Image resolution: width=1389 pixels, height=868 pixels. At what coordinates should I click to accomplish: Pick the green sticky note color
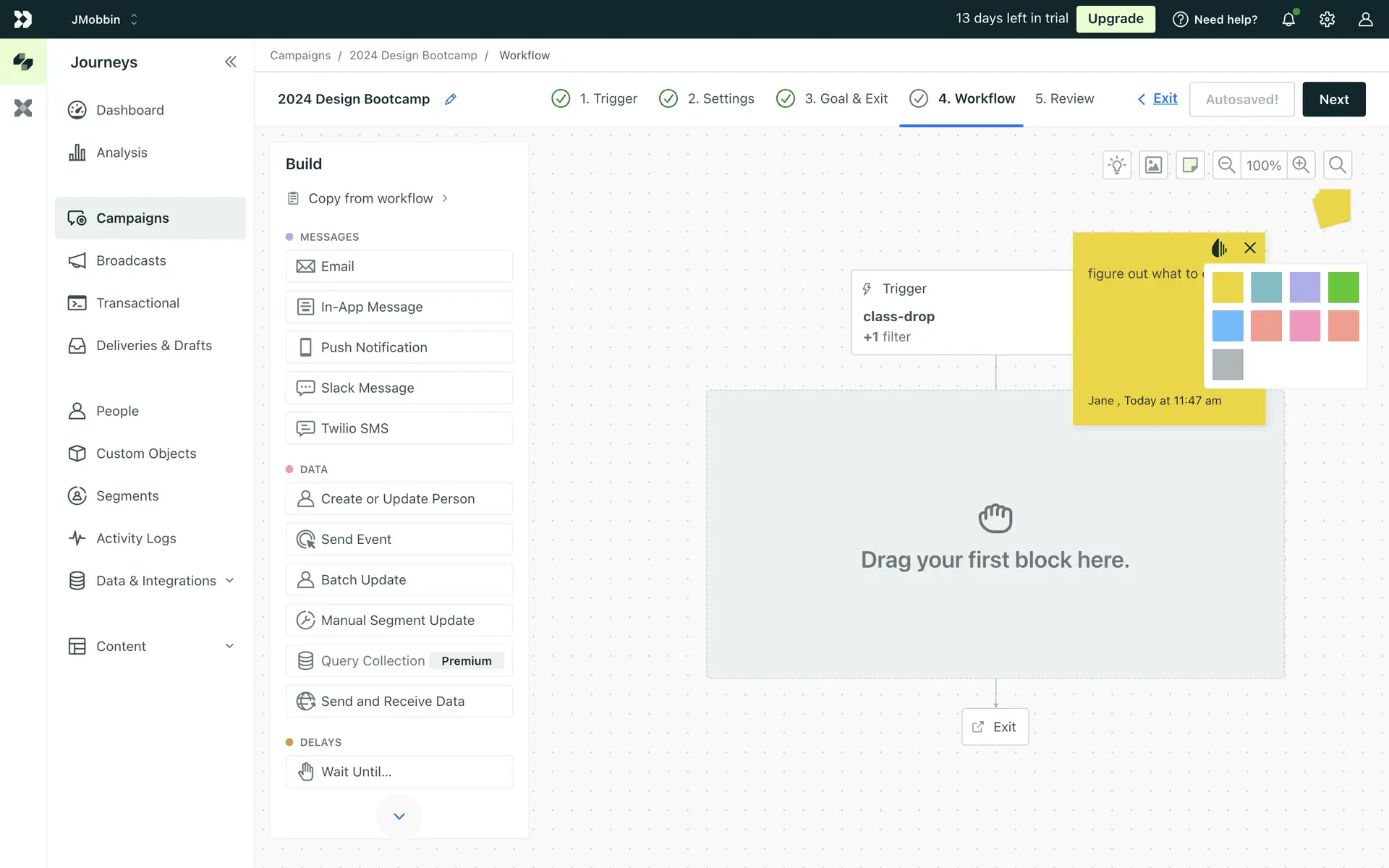[x=1343, y=287]
